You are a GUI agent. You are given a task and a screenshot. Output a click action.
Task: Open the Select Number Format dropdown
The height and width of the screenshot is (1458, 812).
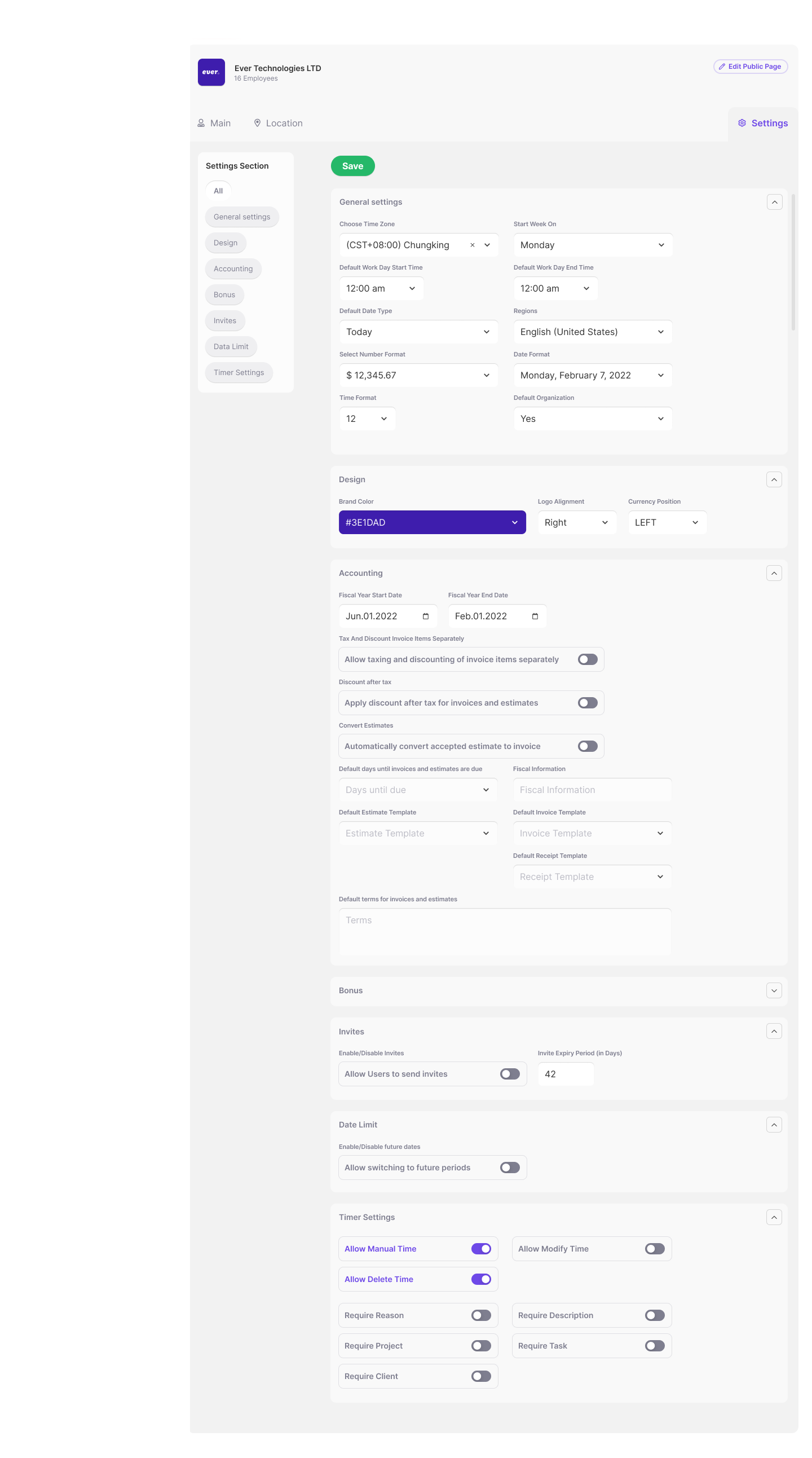(x=419, y=376)
